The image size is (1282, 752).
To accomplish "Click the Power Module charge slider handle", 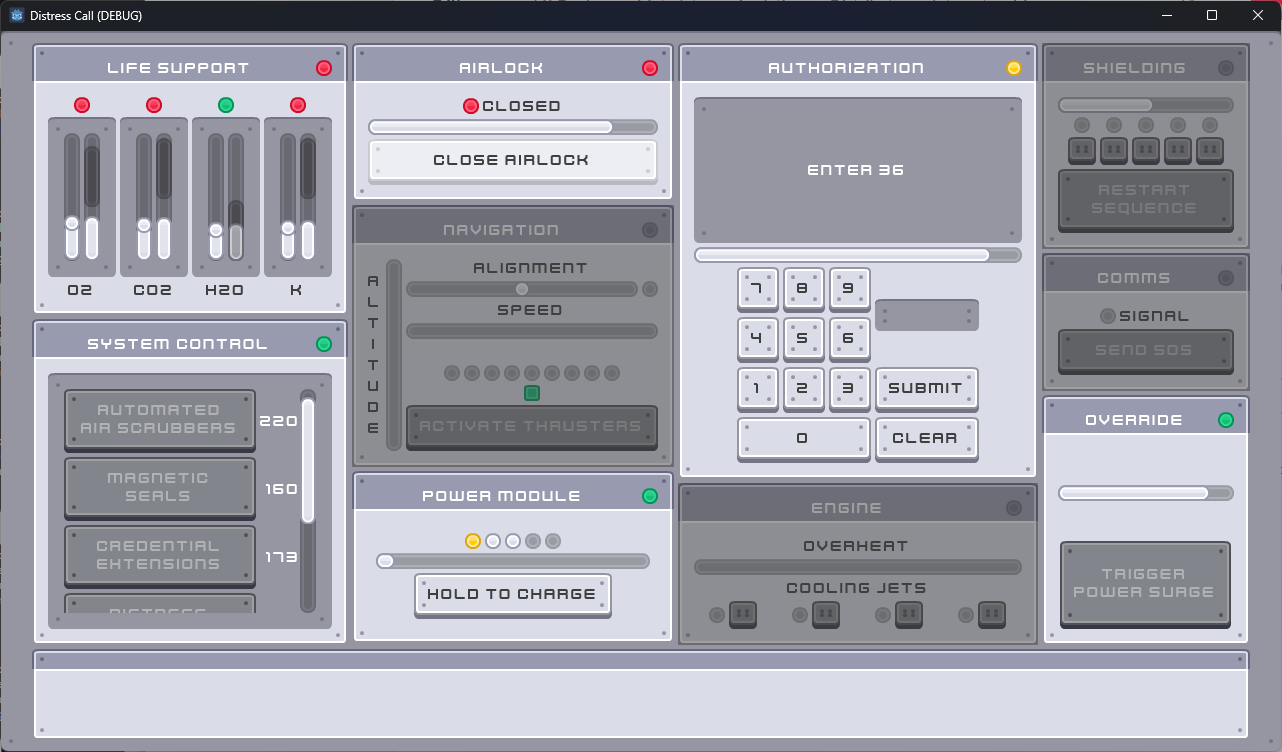I will click(x=385, y=561).
